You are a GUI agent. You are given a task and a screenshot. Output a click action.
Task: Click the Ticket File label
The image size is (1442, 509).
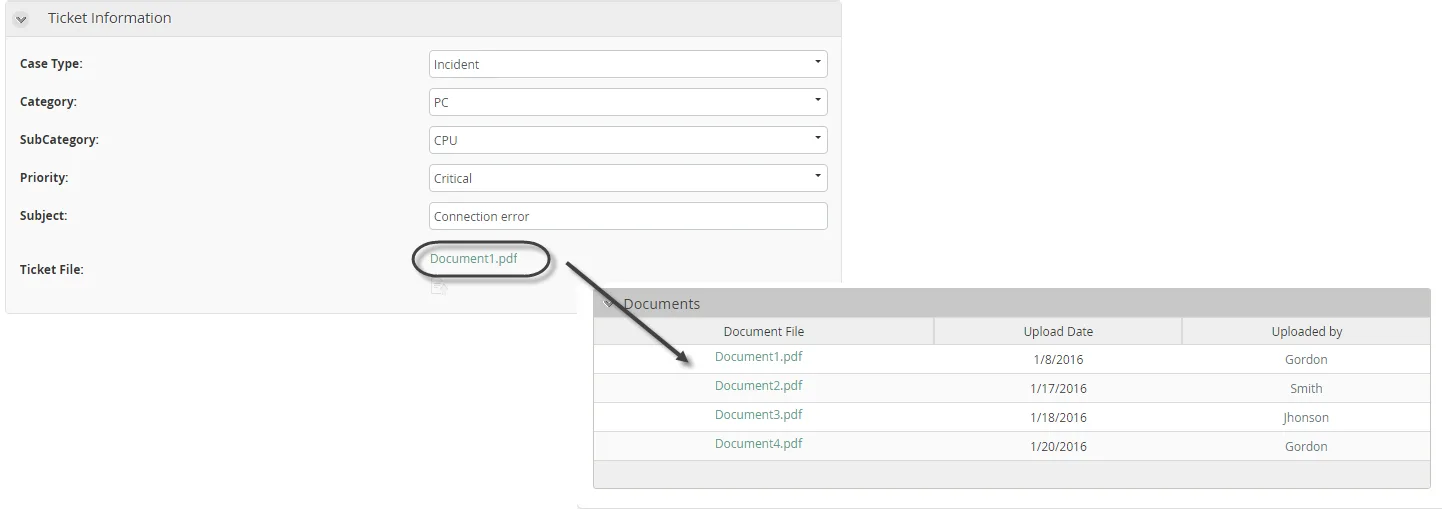(x=52, y=270)
